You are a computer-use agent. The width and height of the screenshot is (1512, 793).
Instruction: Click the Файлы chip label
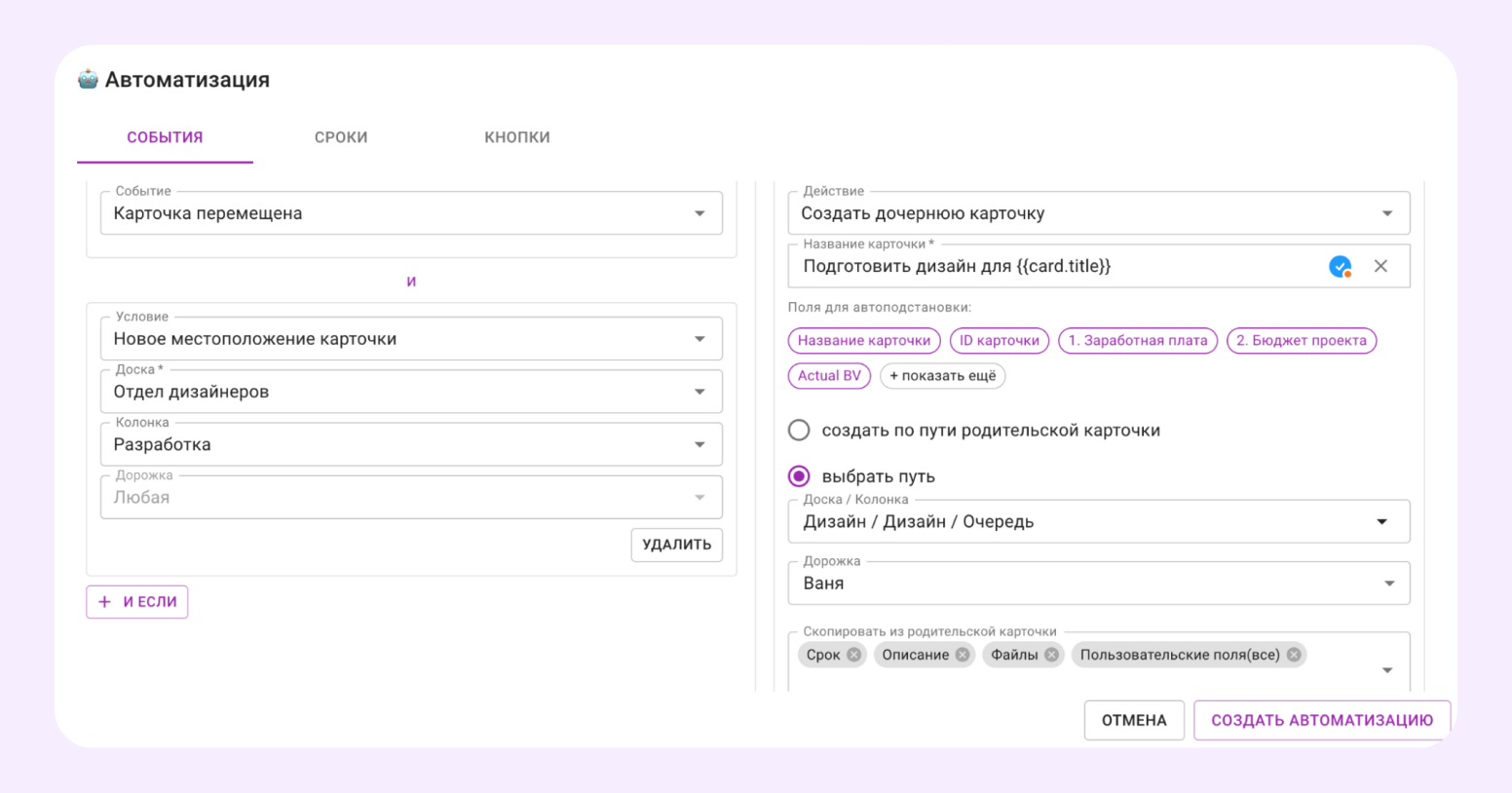click(x=1014, y=655)
